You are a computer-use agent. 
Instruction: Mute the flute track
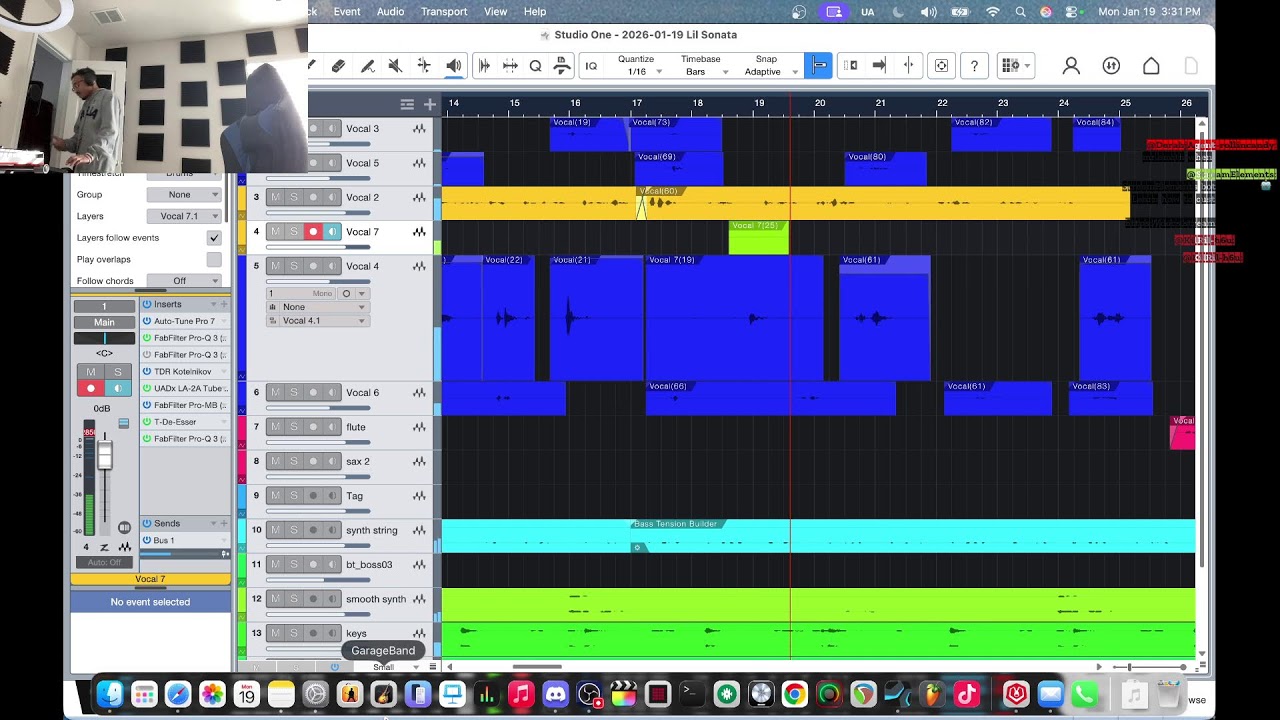tap(275, 427)
